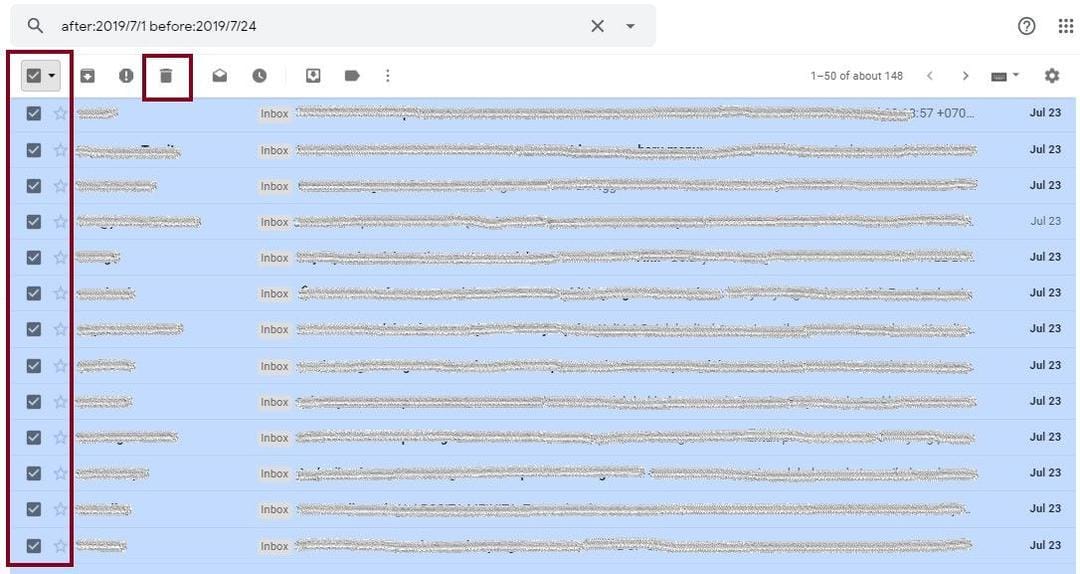
Task: Click the non-bold 'Jul 23' date of the read email
Action: pos(1046,221)
